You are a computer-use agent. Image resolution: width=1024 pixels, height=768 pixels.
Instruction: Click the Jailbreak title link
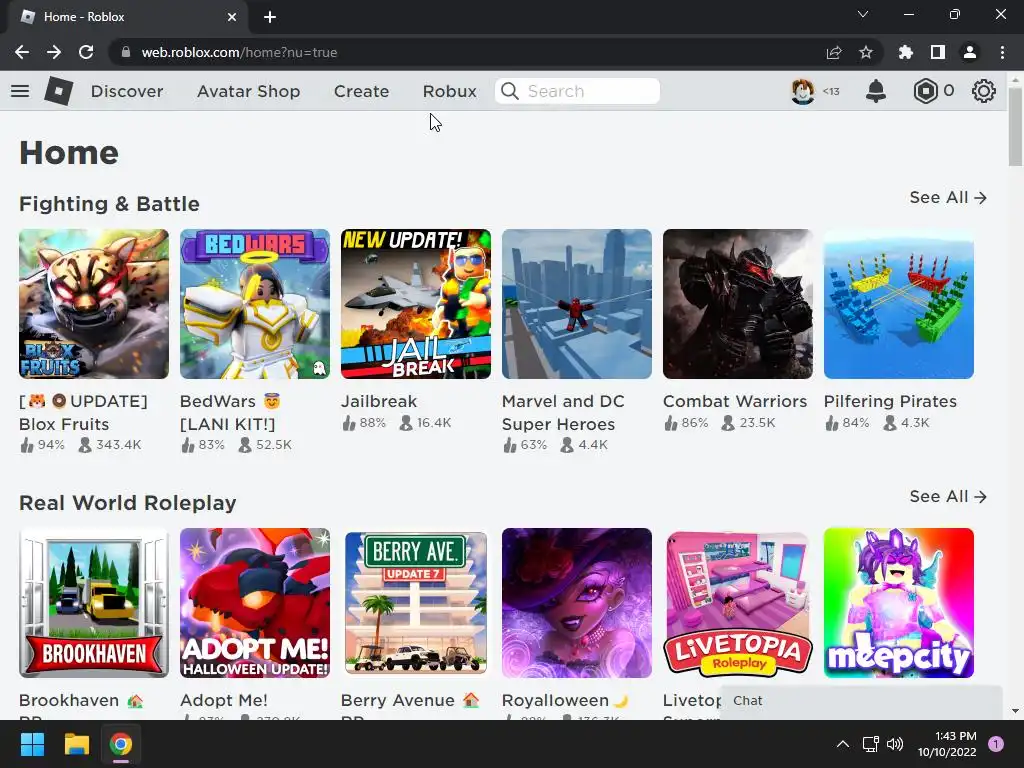point(379,401)
